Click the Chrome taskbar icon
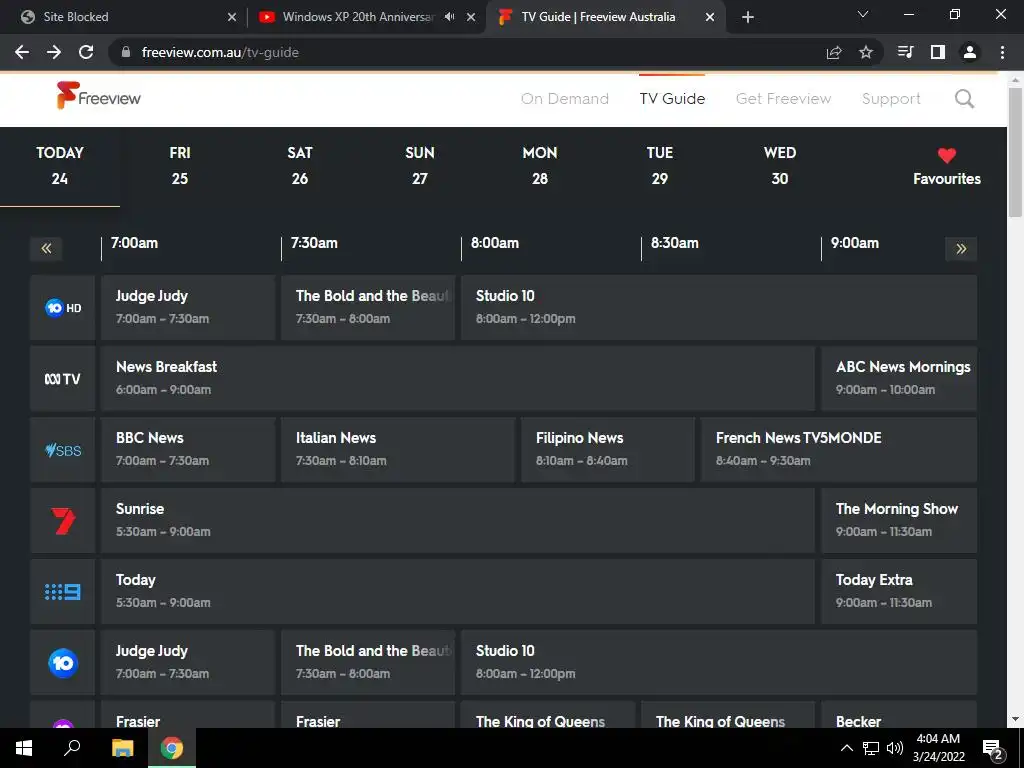The image size is (1024, 768). (172, 748)
